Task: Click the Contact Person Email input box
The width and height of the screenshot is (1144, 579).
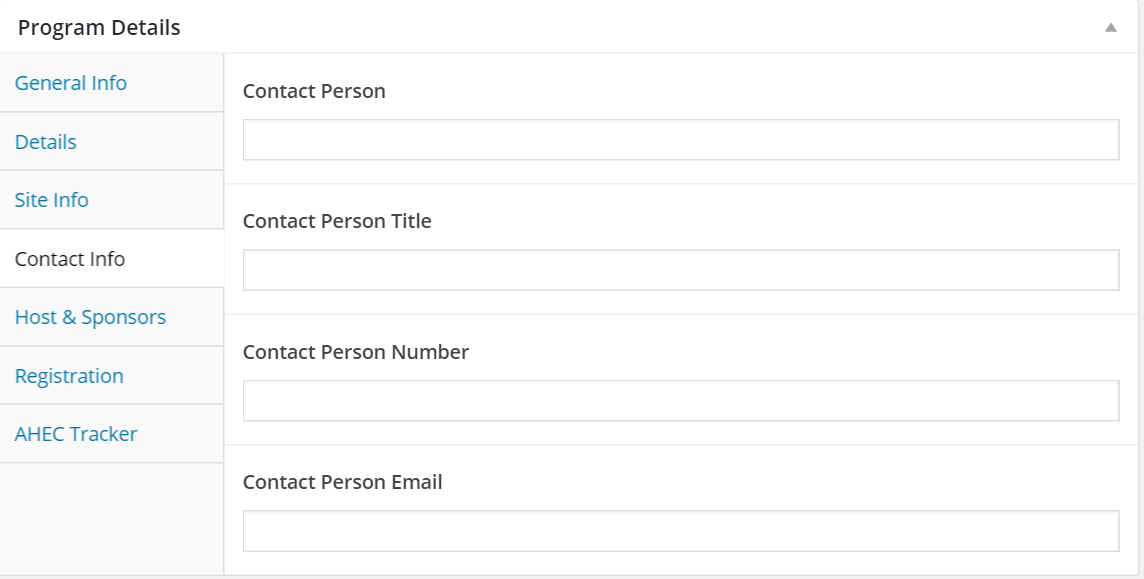Action: tap(680, 531)
